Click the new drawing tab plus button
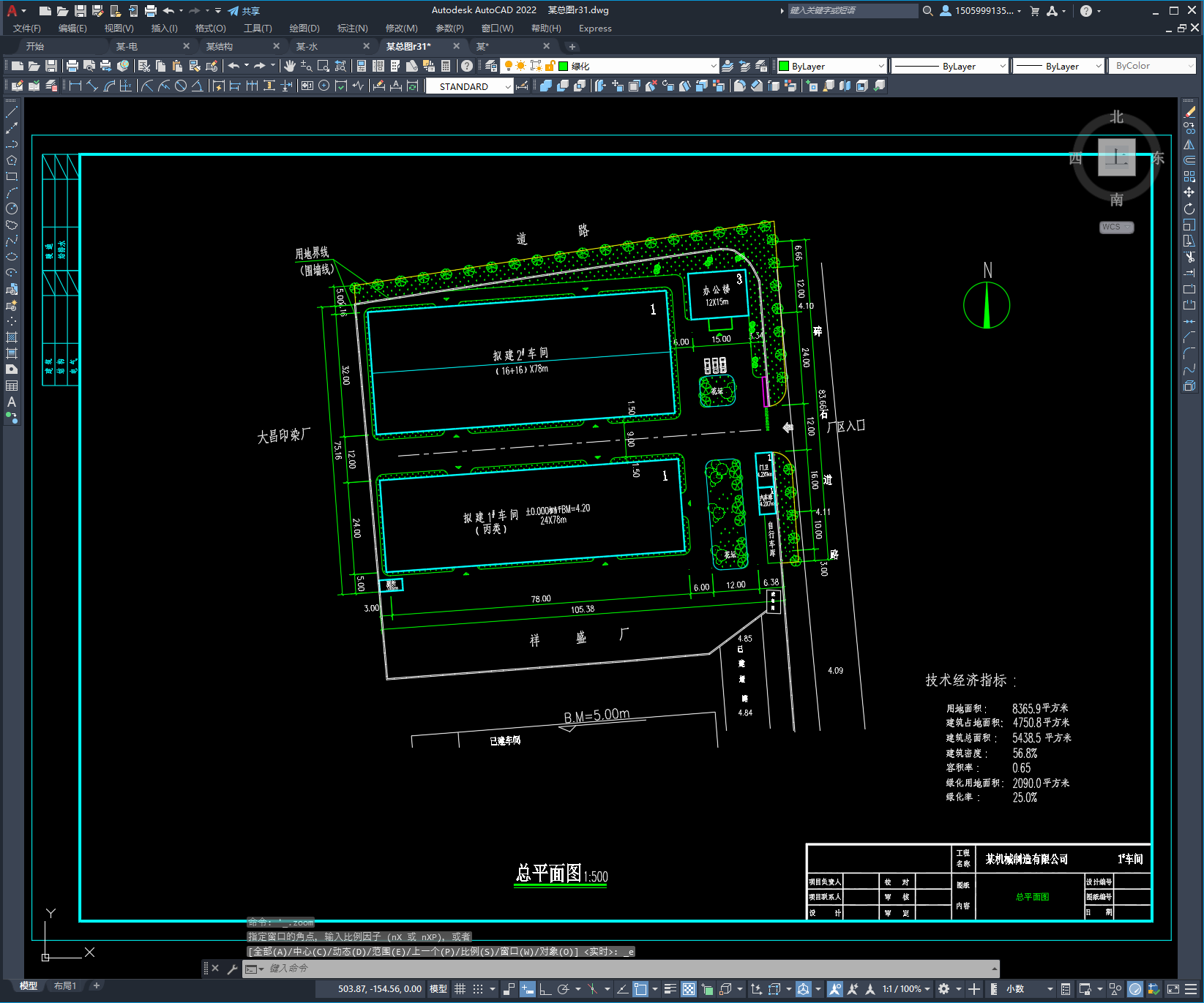The height and width of the screenshot is (1003, 1204). click(572, 46)
